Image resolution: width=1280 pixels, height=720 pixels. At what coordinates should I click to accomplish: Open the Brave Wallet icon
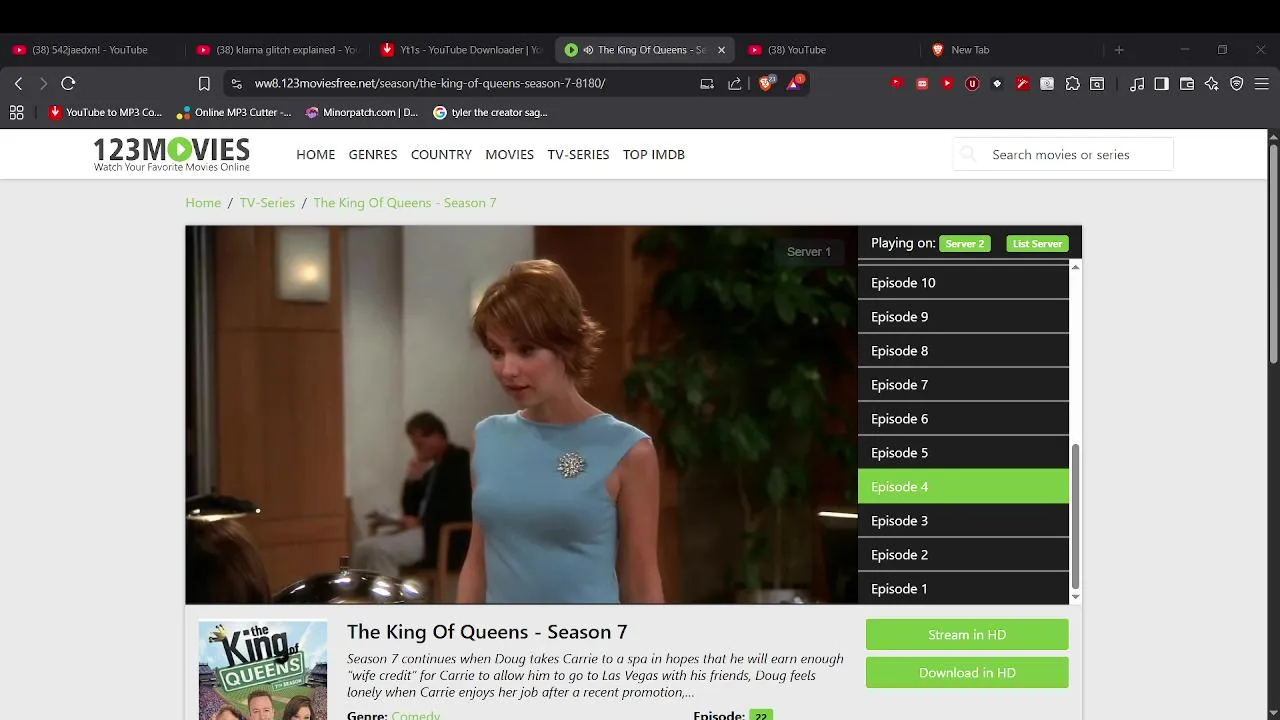tap(1187, 84)
